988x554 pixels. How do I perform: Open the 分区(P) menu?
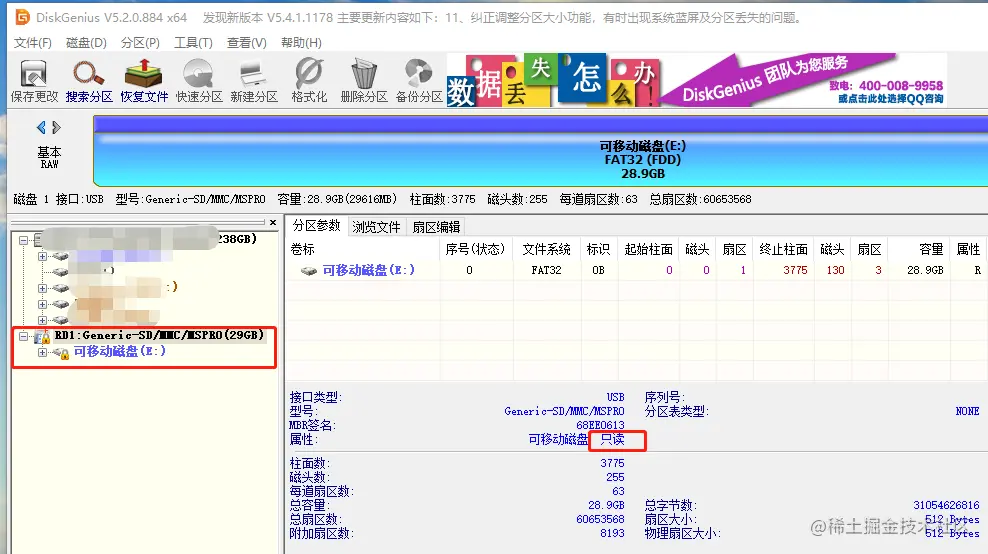point(140,42)
